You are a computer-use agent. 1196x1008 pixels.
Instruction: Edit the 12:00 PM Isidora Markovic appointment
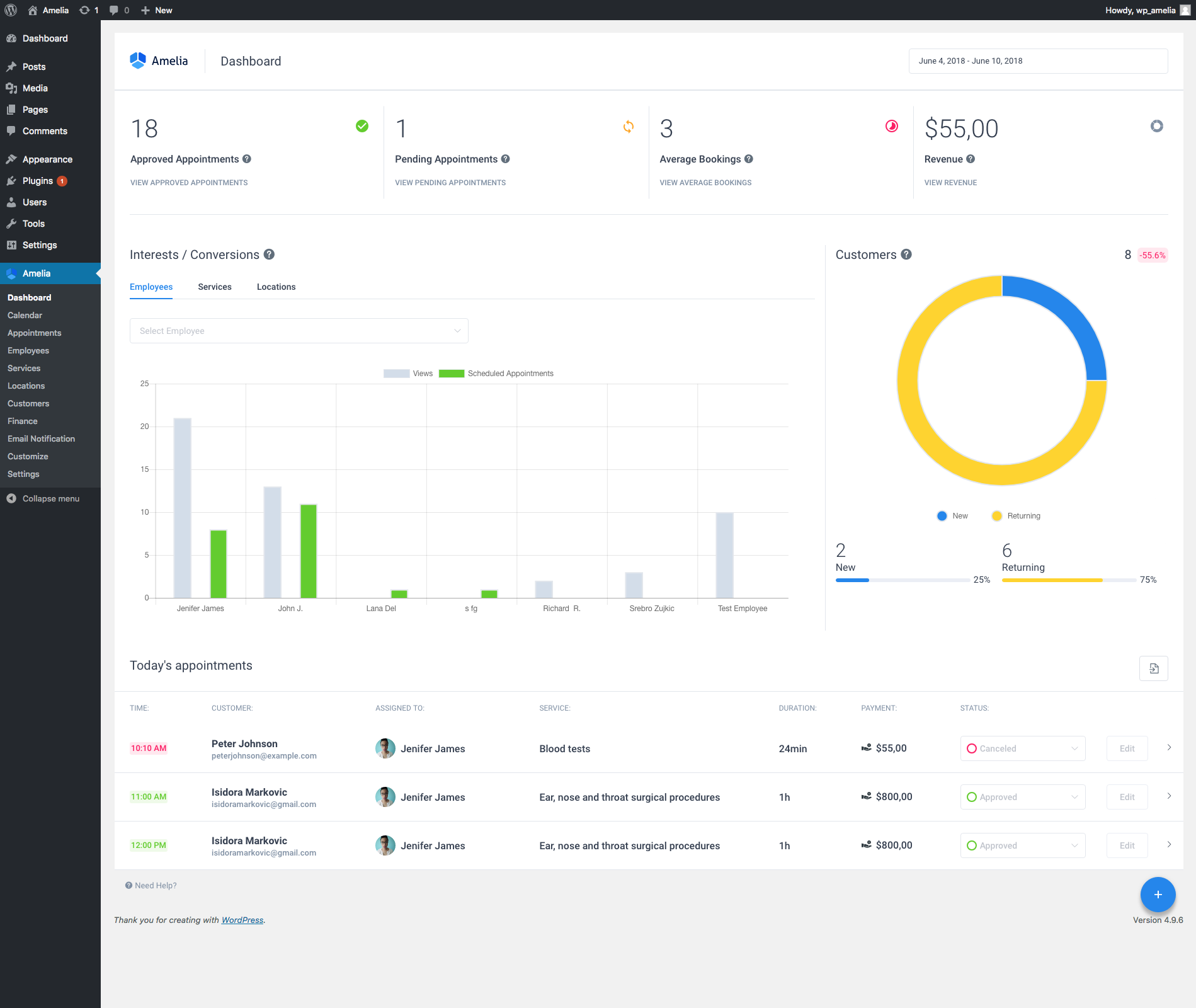(1127, 845)
